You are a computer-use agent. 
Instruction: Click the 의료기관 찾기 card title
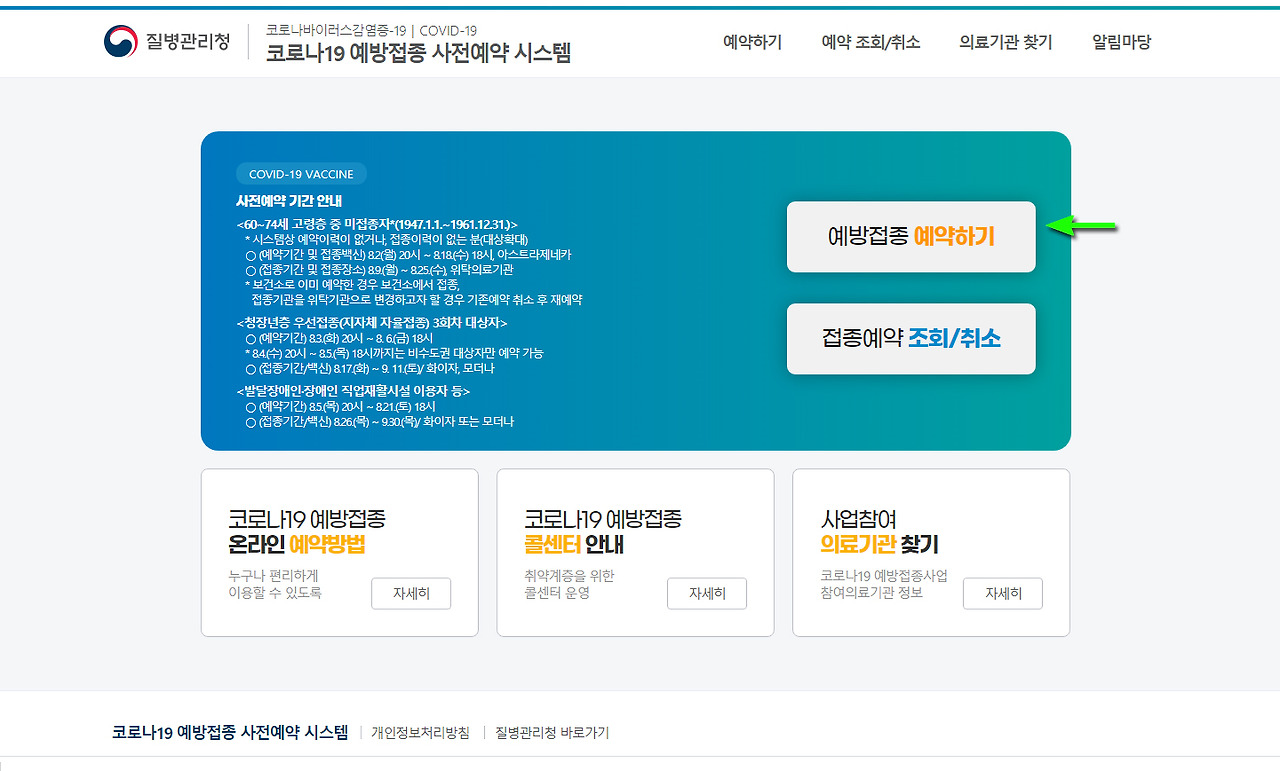(x=879, y=545)
